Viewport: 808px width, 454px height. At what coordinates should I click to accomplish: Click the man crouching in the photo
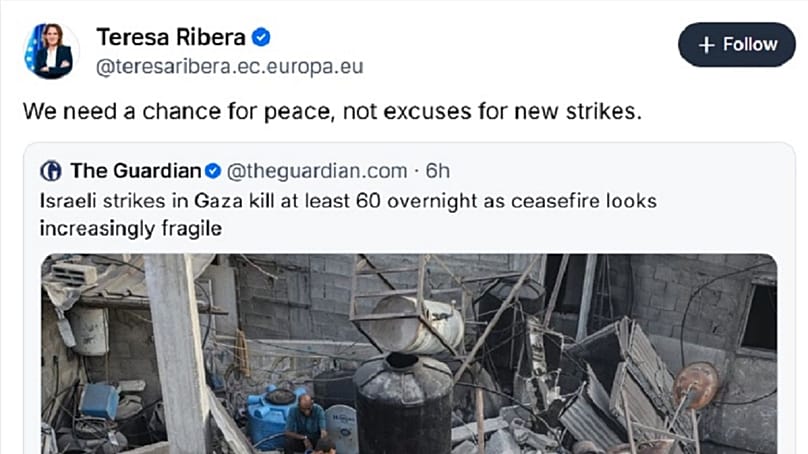pos(306,422)
